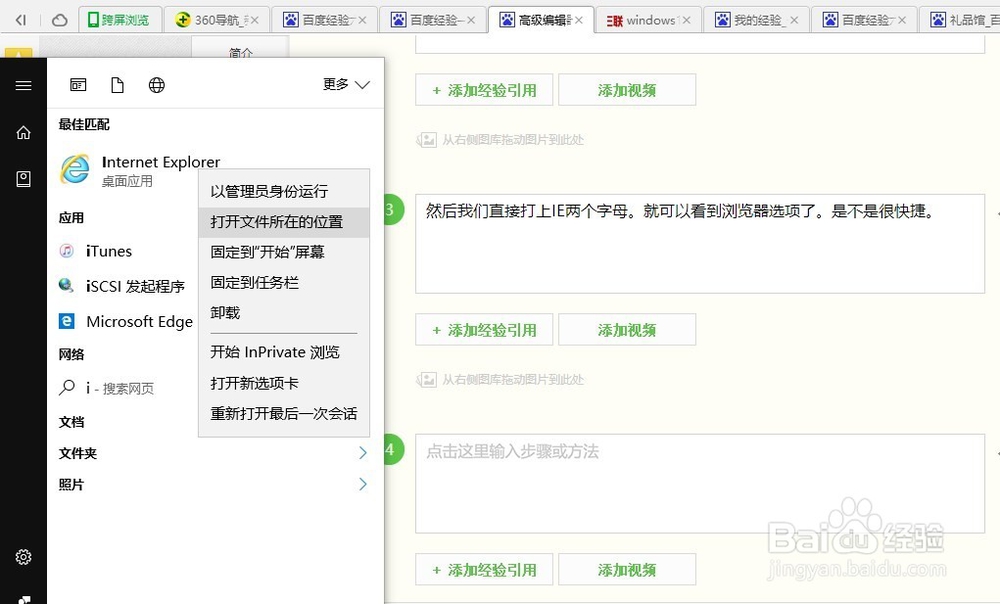The height and width of the screenshot is (604, 1000).
Task: Open Internet Explorer best match result
Action: pos(139,171)
